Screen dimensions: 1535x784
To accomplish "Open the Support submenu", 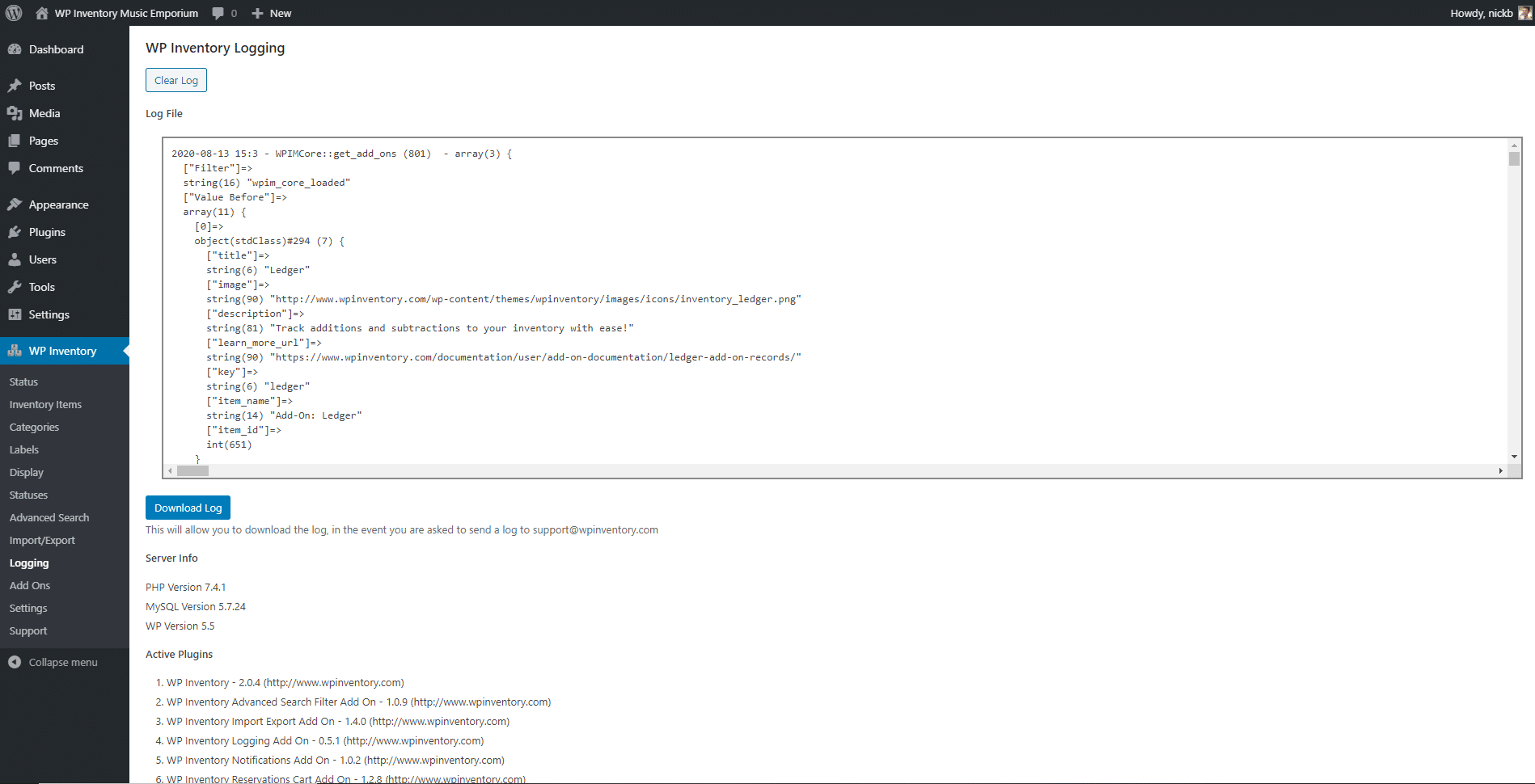I will (x=28, y=630).
